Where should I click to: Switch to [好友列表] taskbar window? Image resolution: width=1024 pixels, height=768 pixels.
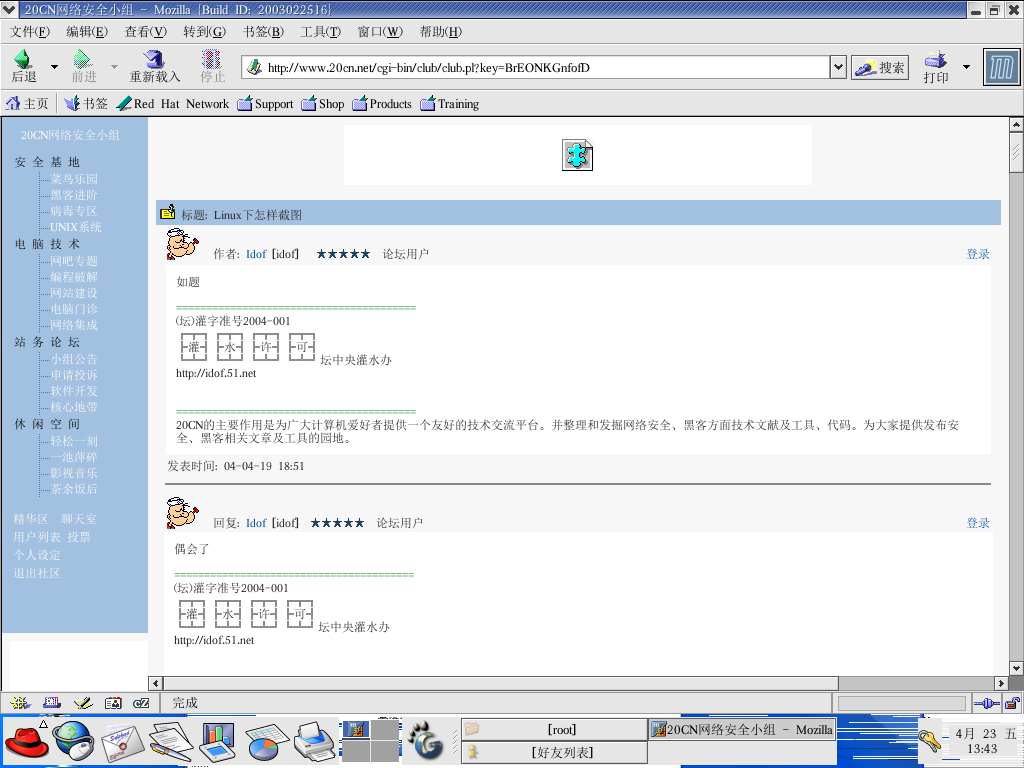point(554,752)
